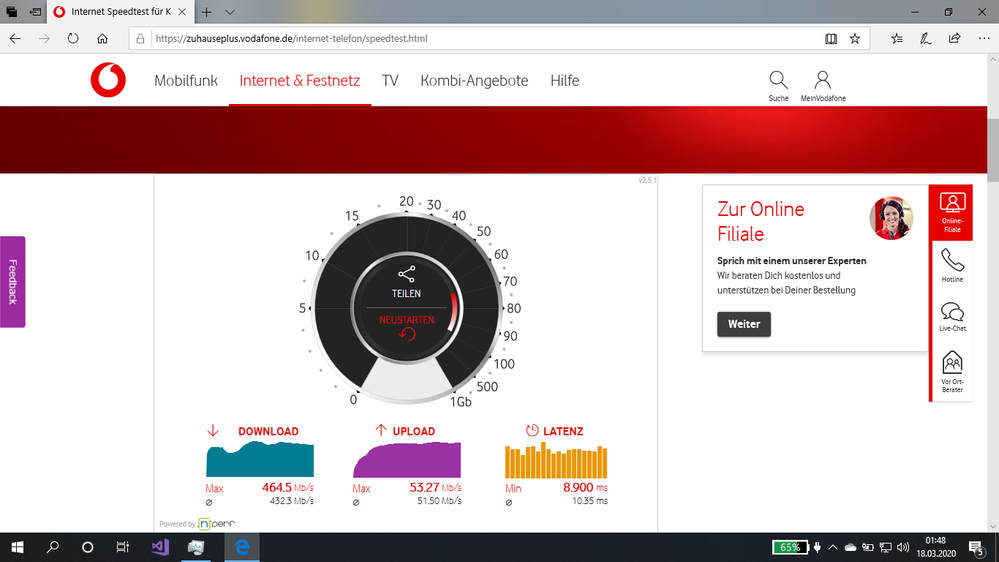The image size is (999, 562).
Task: Expand the tab preview chevron
Action: tap(230, 12)
